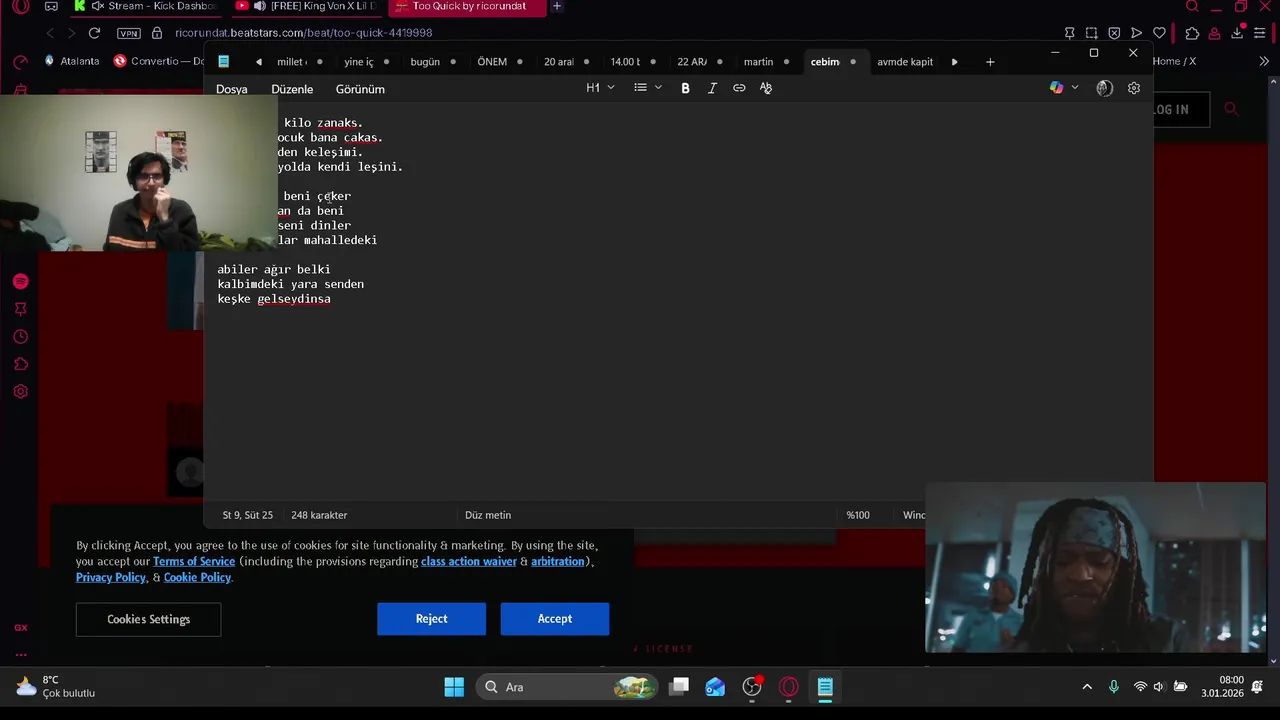Expand the H1 heading dropdown

[x=600, y=88]
